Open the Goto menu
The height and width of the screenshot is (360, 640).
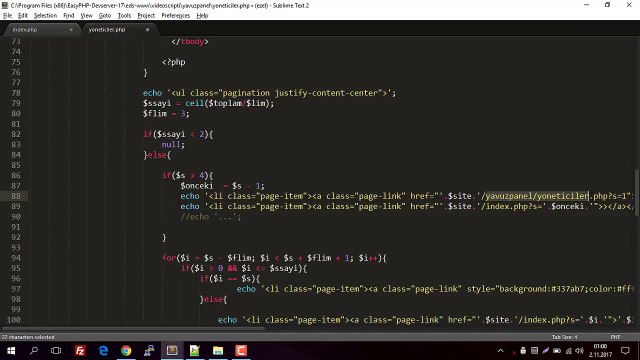click(x=105, y=16)
